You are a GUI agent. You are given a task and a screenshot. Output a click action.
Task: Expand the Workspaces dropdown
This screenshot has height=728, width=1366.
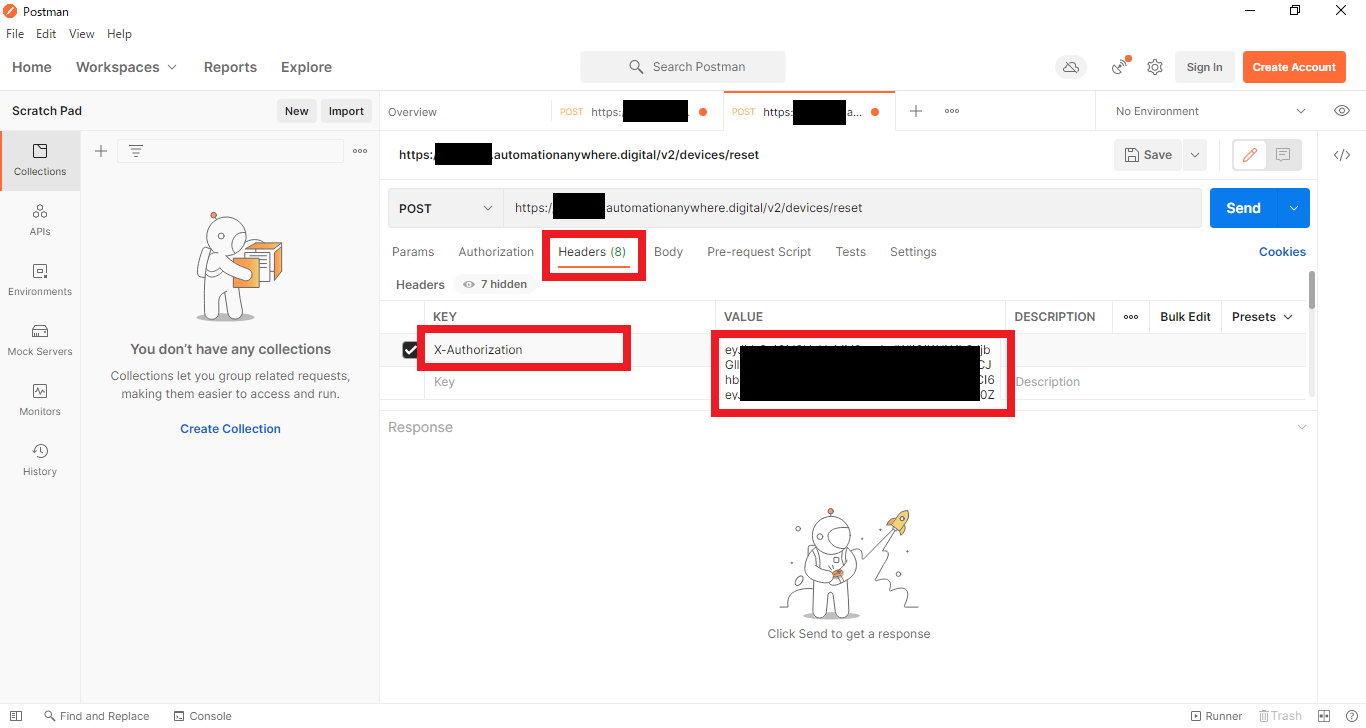coord(126,67)
